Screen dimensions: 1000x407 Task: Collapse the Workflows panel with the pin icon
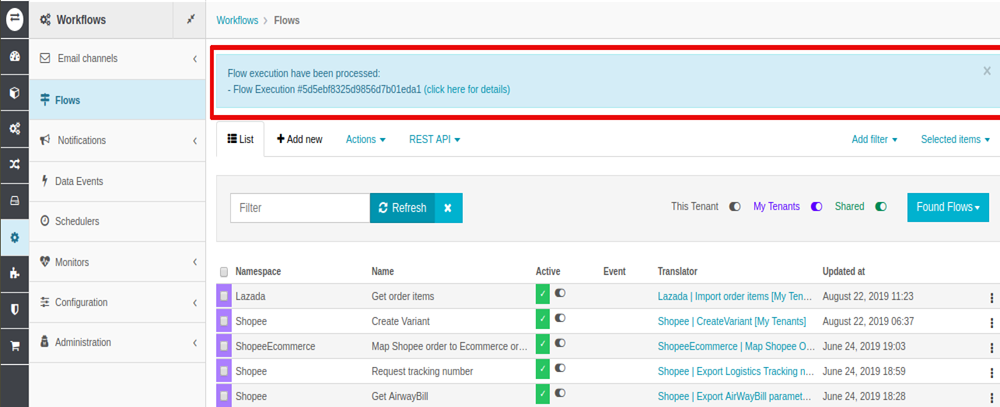click(x=190, y=20)
